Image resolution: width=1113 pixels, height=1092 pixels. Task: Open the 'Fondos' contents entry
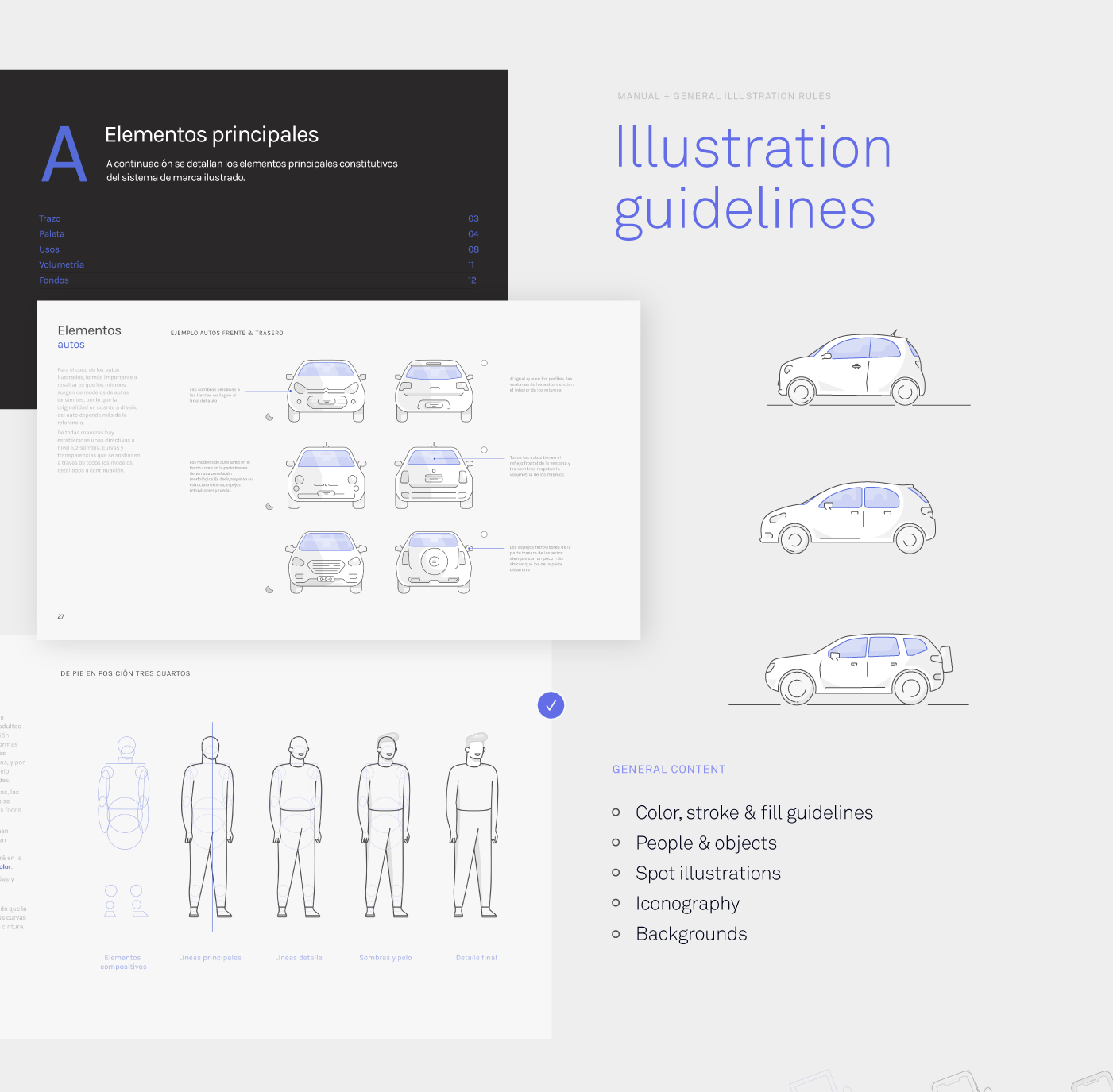click(54, 280)
